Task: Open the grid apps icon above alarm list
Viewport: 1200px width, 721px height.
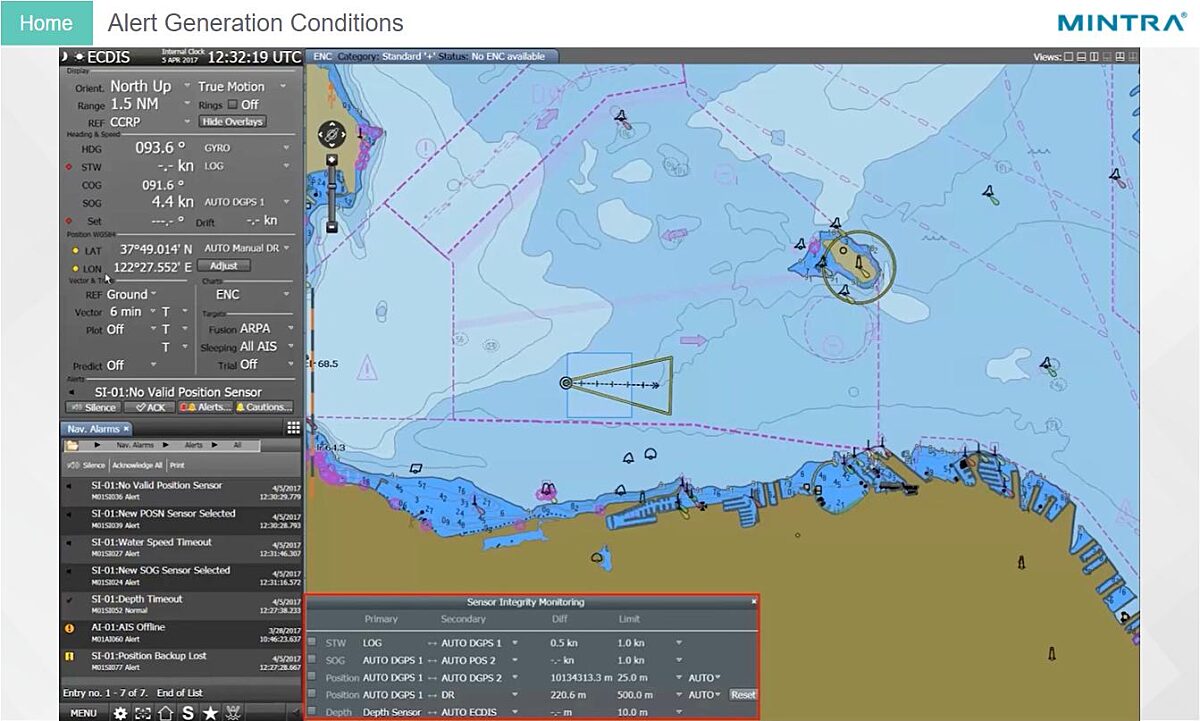Action: tap(293, 428)
